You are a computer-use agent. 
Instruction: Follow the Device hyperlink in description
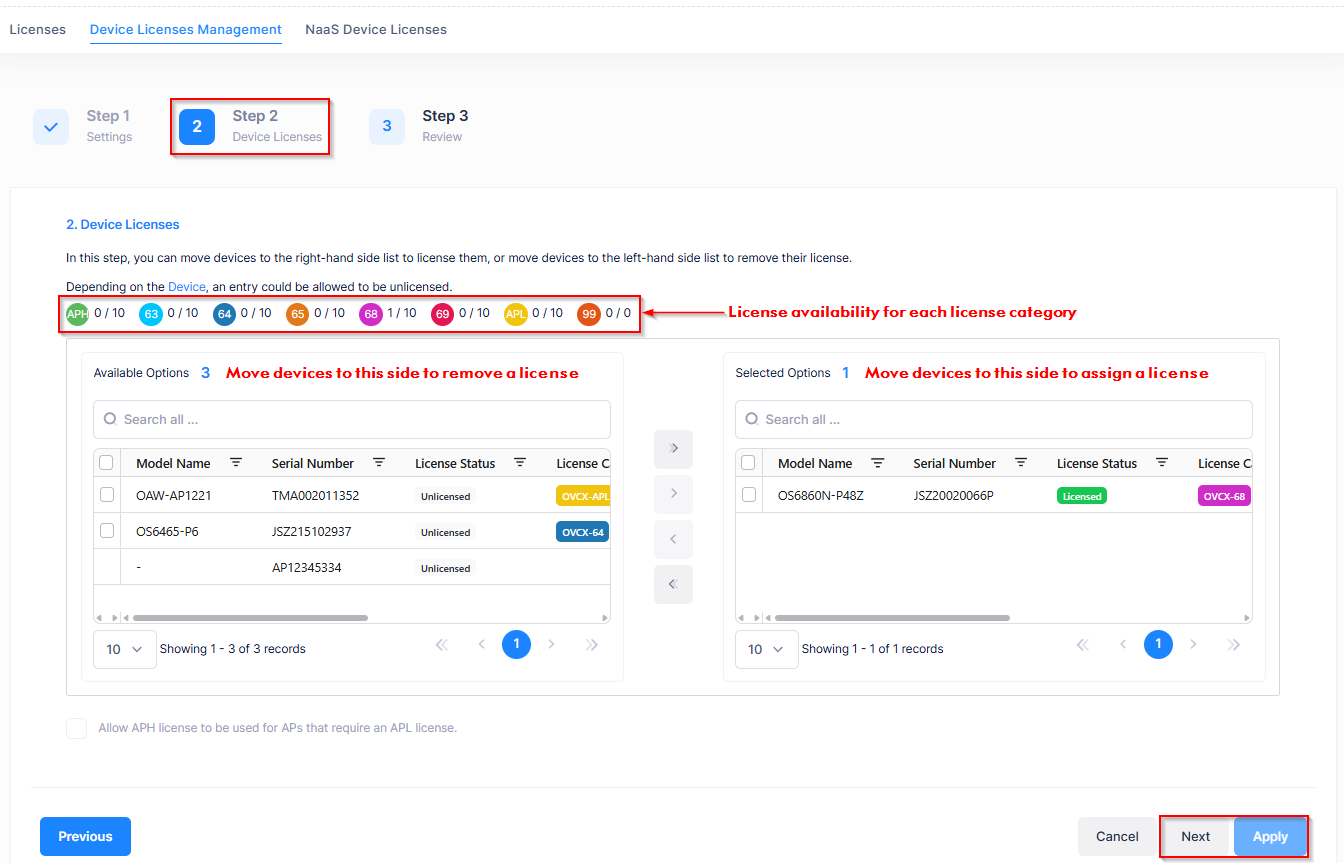[x=186, y=287]
